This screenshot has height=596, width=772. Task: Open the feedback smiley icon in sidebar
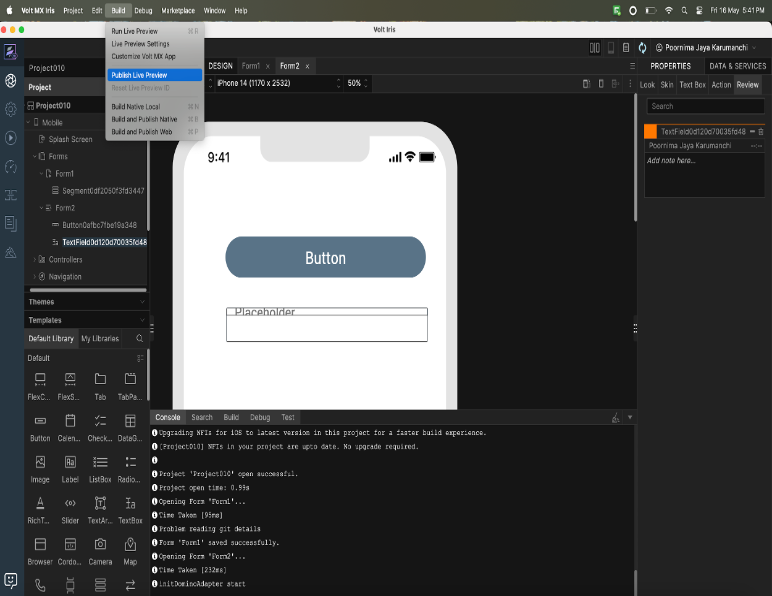(11, 580)
